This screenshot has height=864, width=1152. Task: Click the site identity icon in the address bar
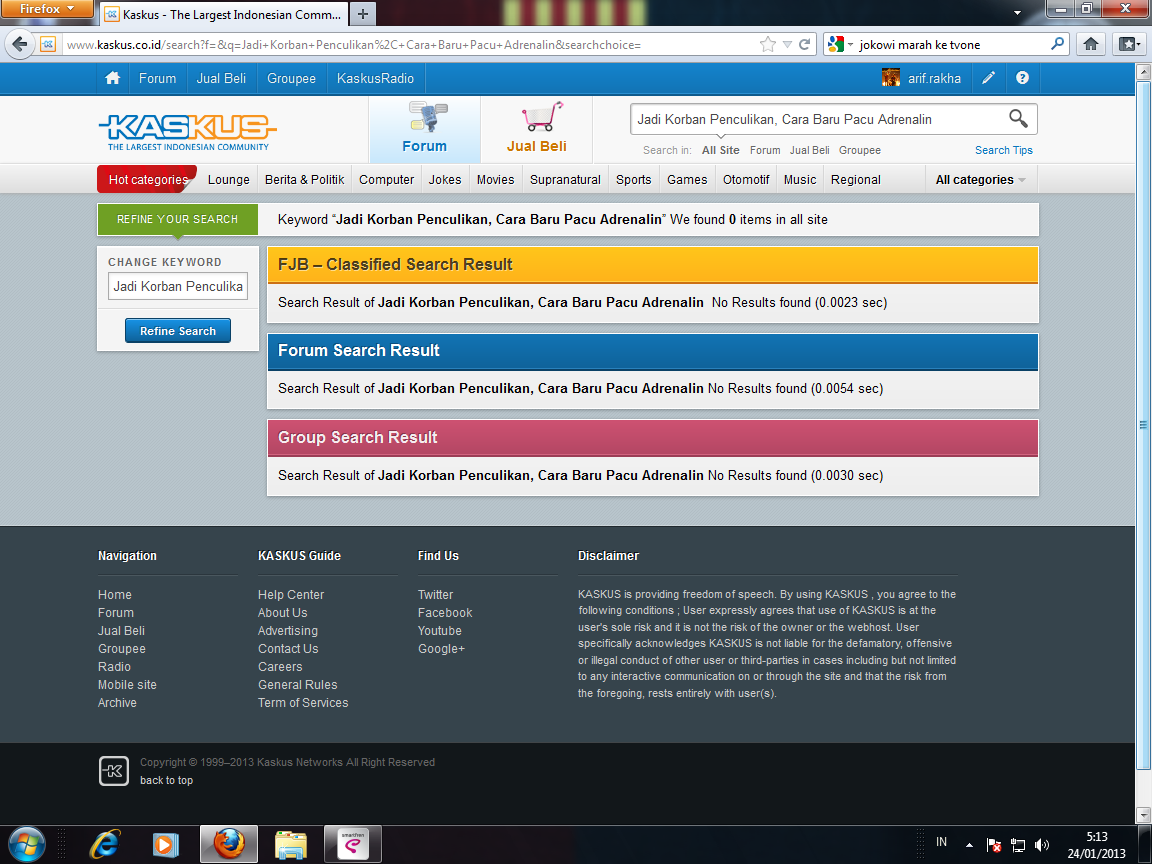pyautogui.click(x=48, y=44)
